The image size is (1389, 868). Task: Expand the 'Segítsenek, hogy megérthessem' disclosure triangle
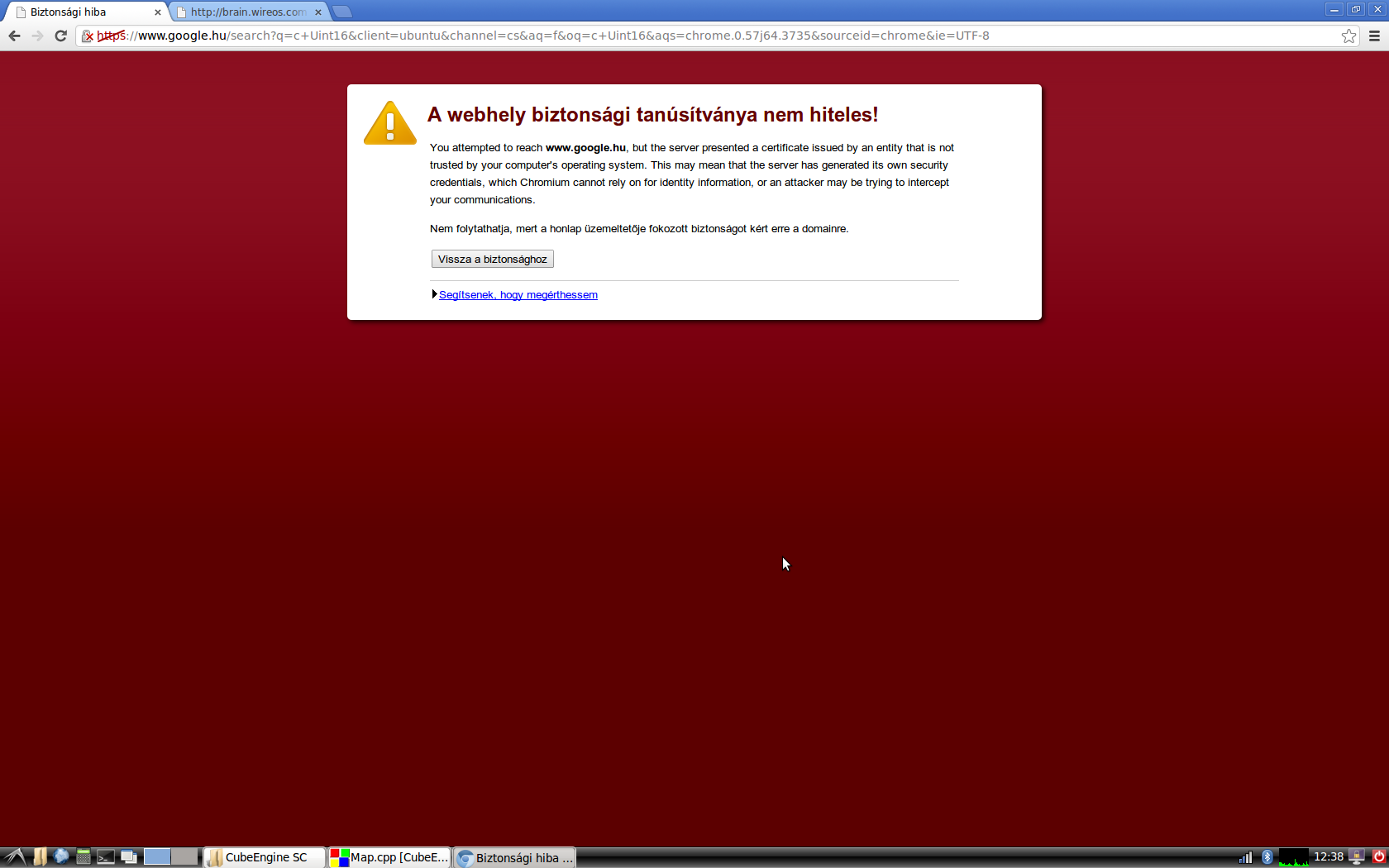pyautogui.click(x=434, y=294)
